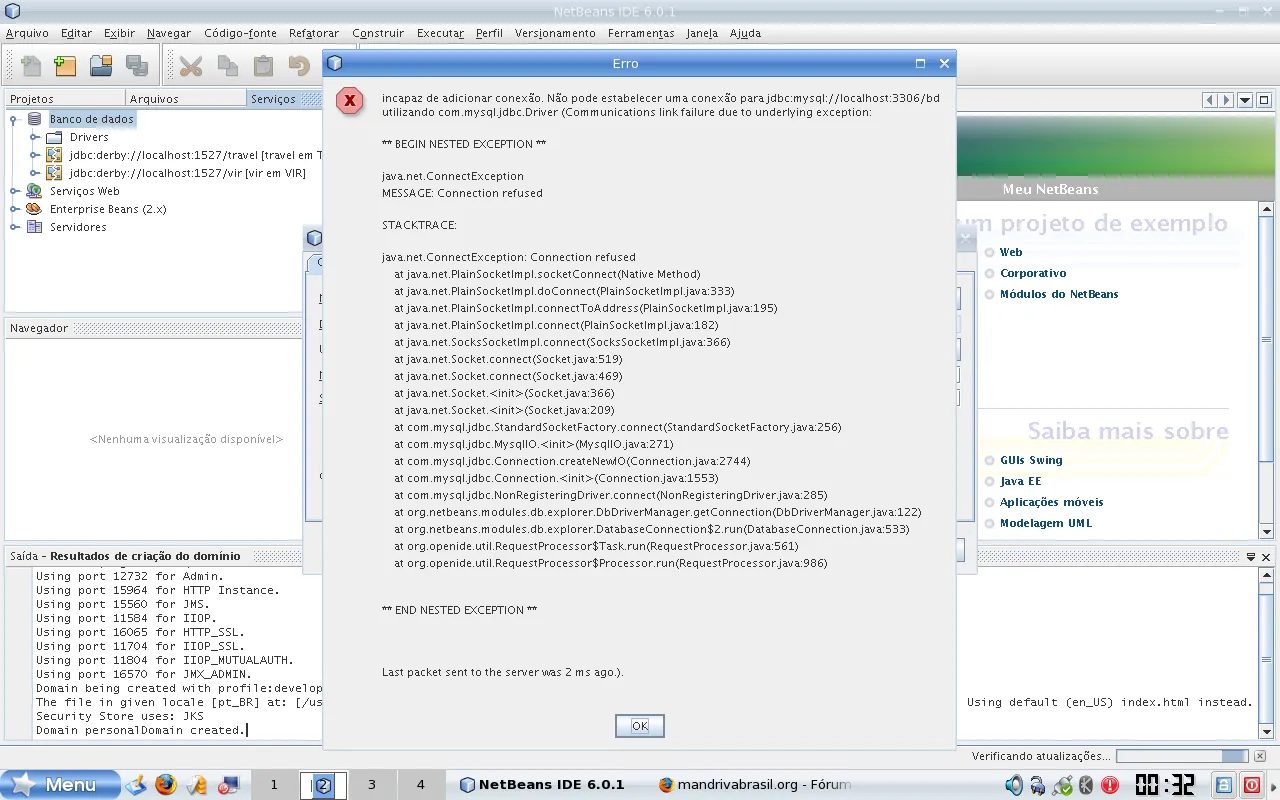Switch to the Projetos tab
1280x800 pixels.
click(x=32, y=99)
